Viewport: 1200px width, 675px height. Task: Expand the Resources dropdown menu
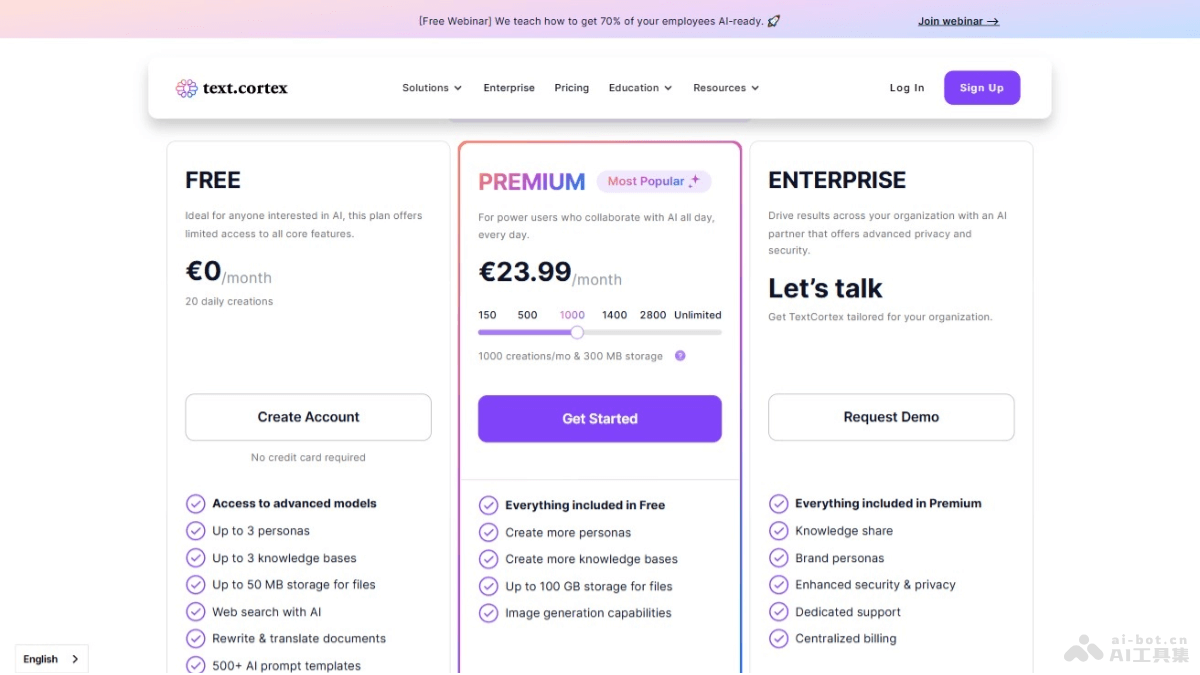(726, 88)
